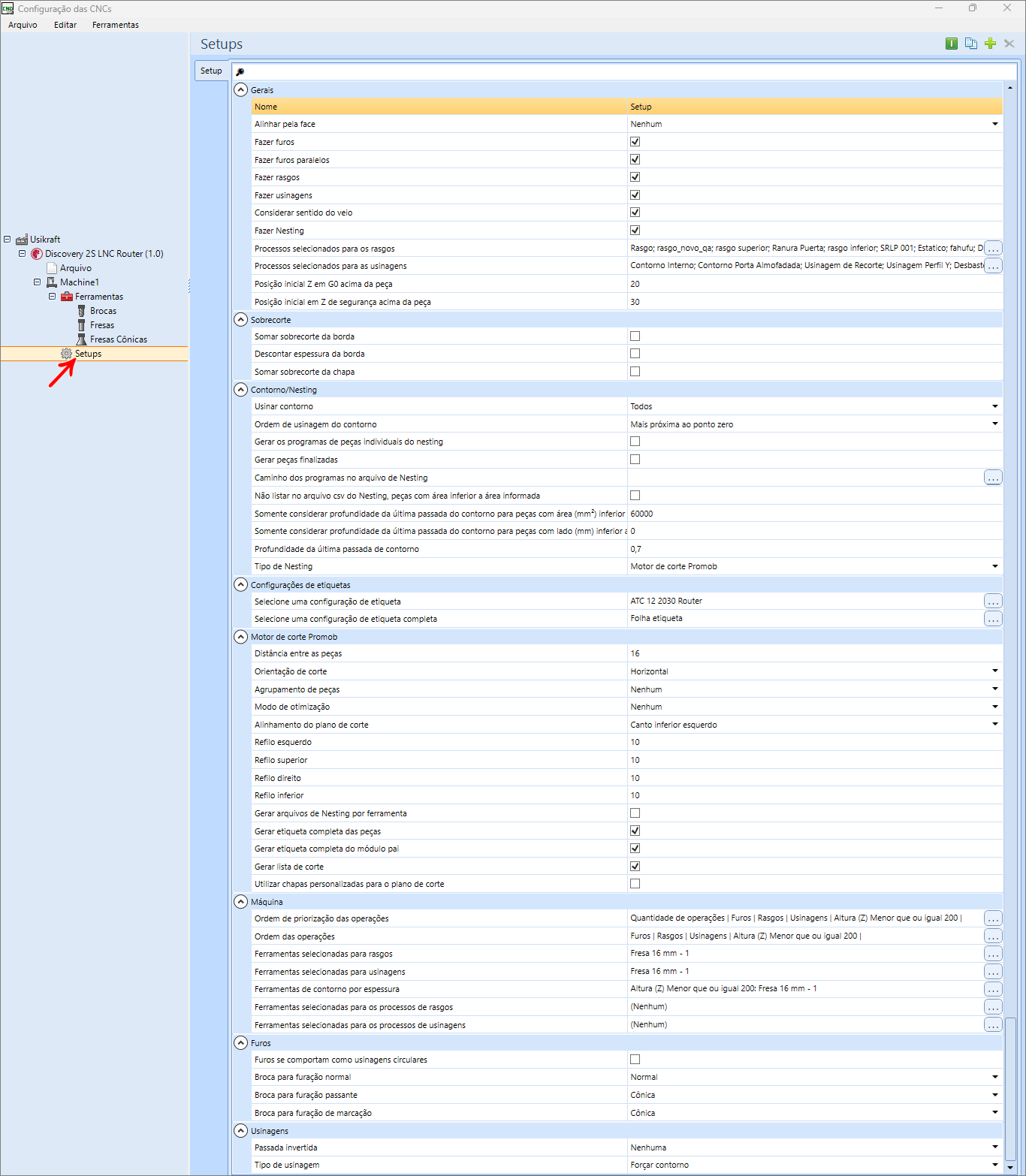Collapse the Motor de corte Promob section
This screenshot has height=1176, width=1026.
click(241, 637)
